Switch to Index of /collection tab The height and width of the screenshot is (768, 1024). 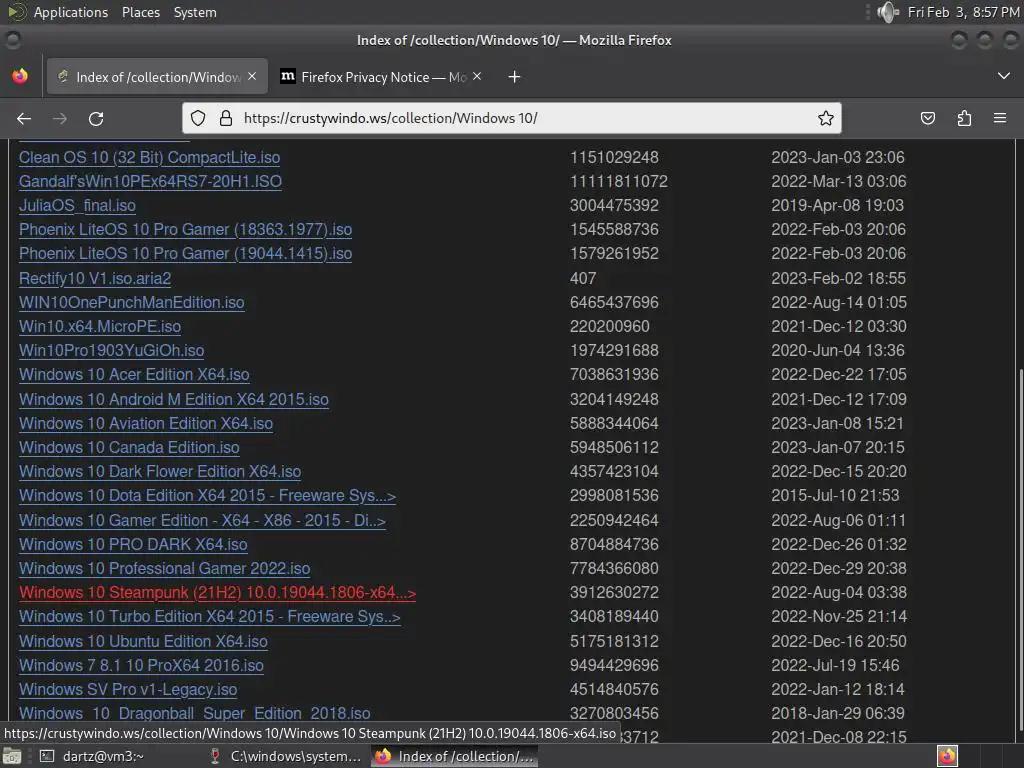[x=157, y=77]
